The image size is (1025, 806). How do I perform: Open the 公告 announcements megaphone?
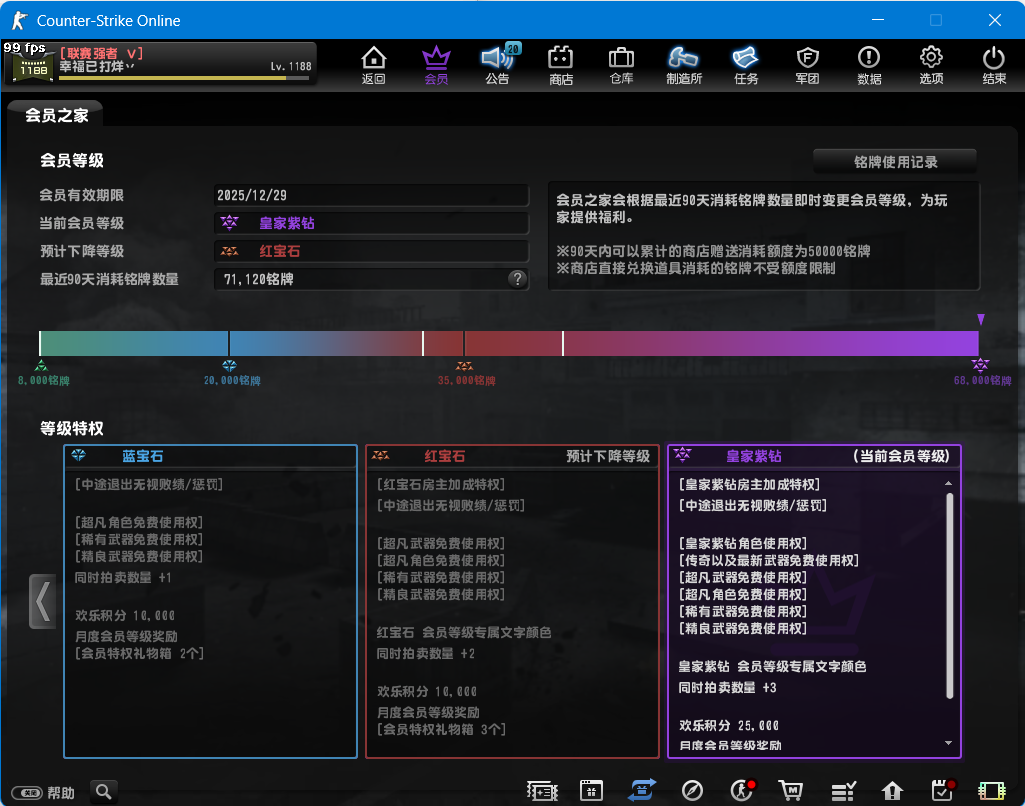[497, 64]
